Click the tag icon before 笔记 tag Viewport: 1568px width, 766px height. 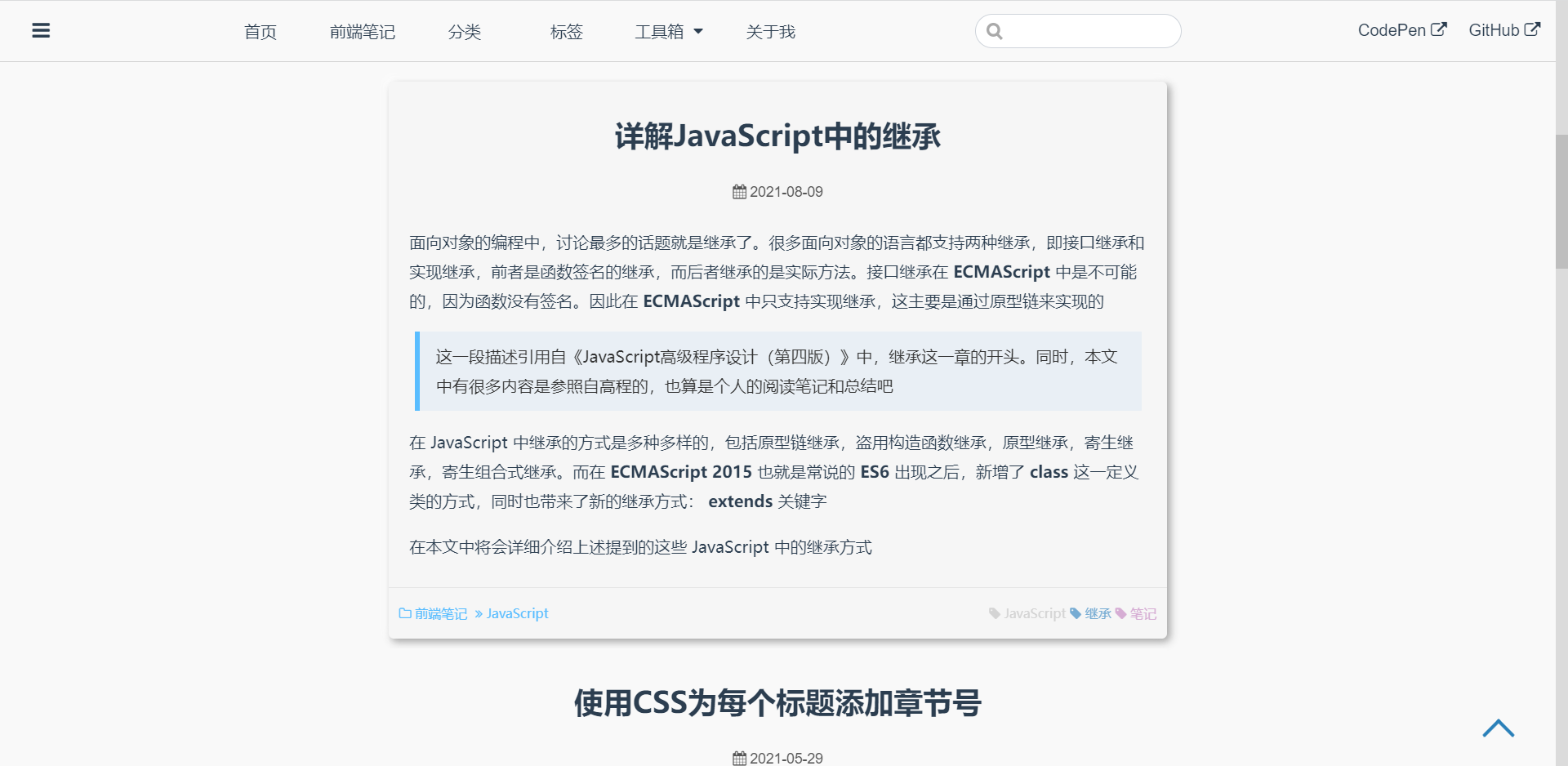1120,613
